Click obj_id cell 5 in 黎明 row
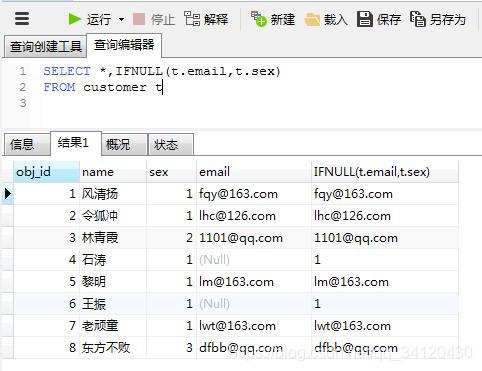 (46, 282)
